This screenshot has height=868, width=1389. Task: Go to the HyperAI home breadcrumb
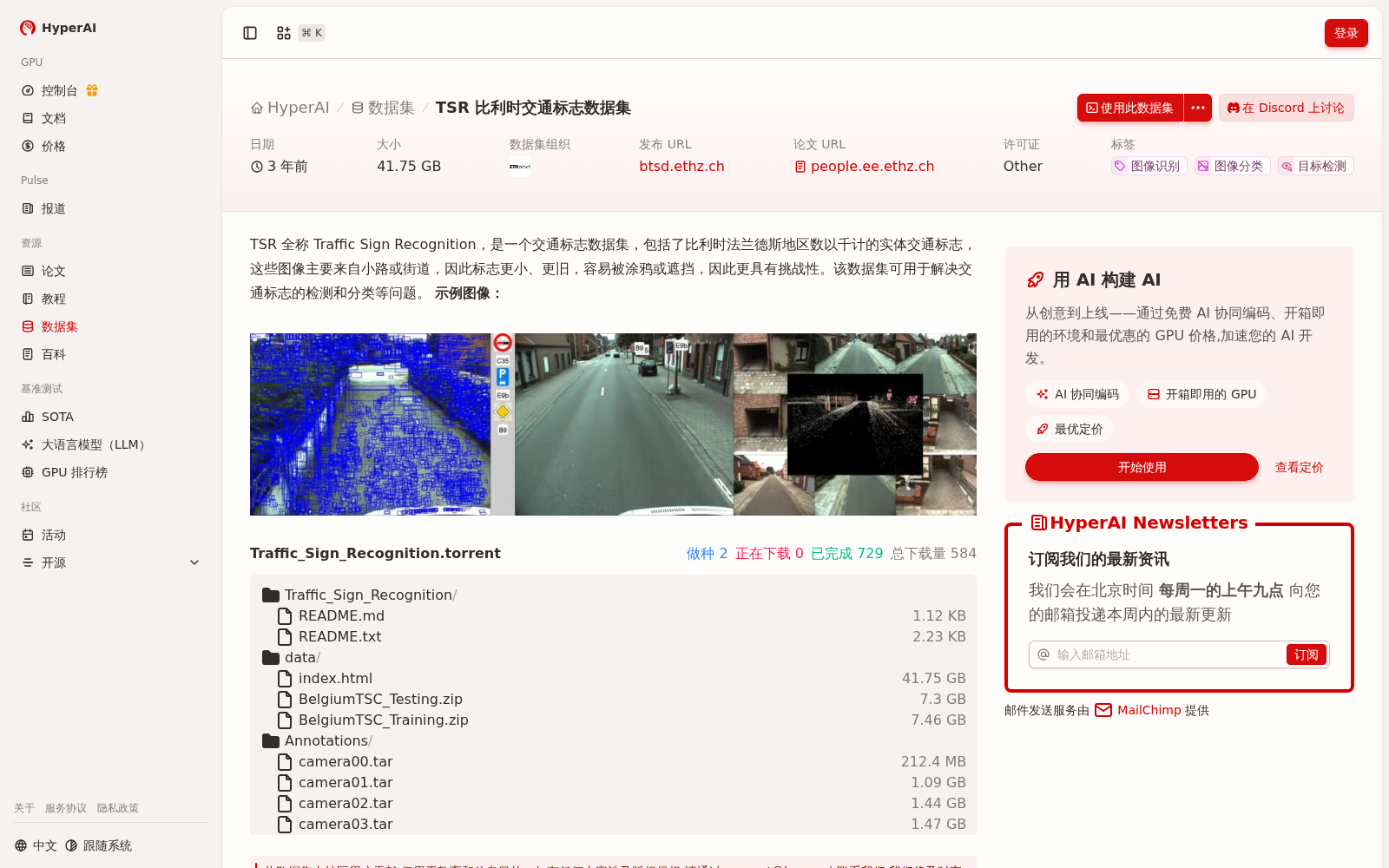(290, 108)
